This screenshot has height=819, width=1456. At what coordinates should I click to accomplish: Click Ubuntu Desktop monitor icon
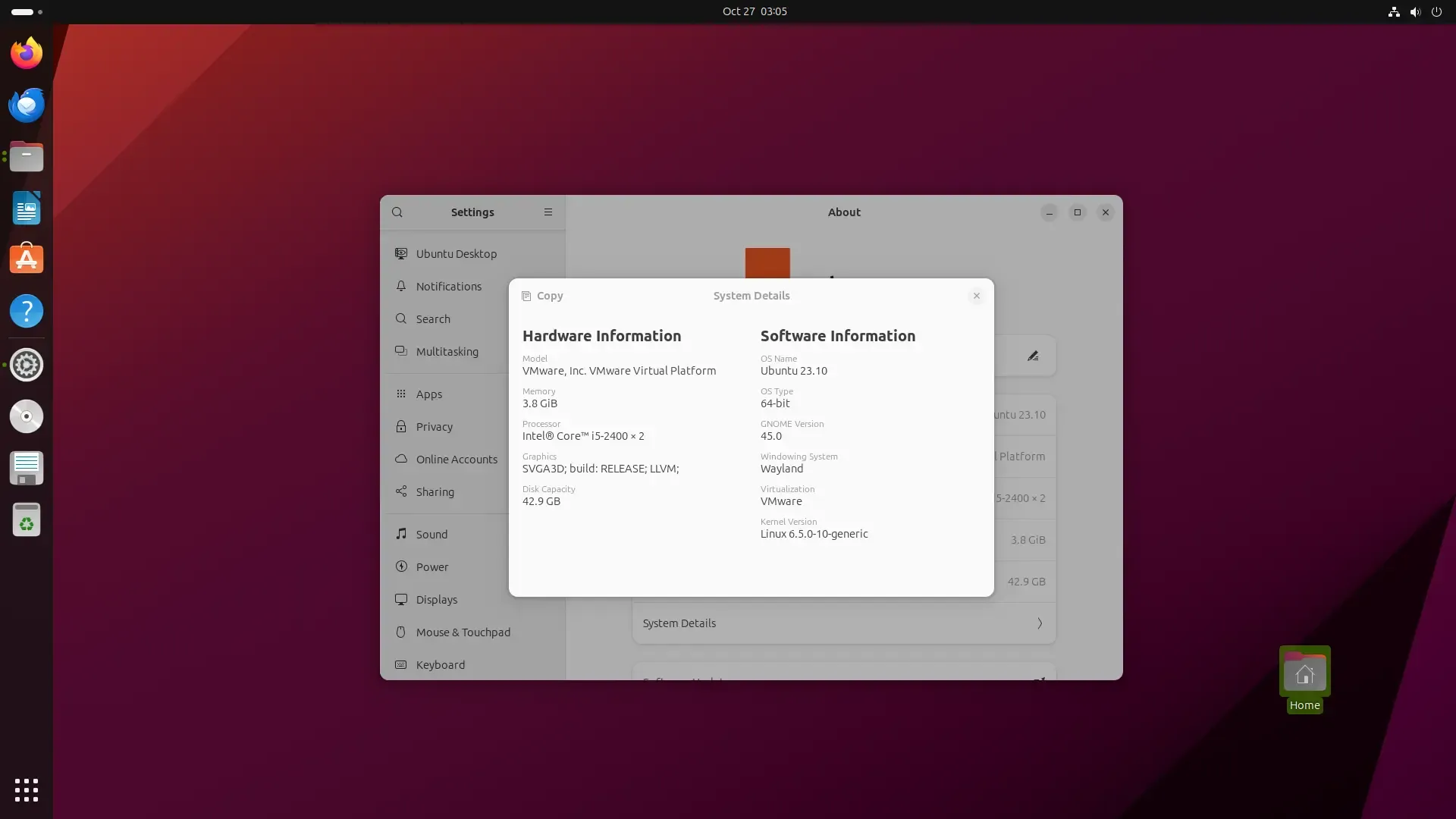[401, 253]
